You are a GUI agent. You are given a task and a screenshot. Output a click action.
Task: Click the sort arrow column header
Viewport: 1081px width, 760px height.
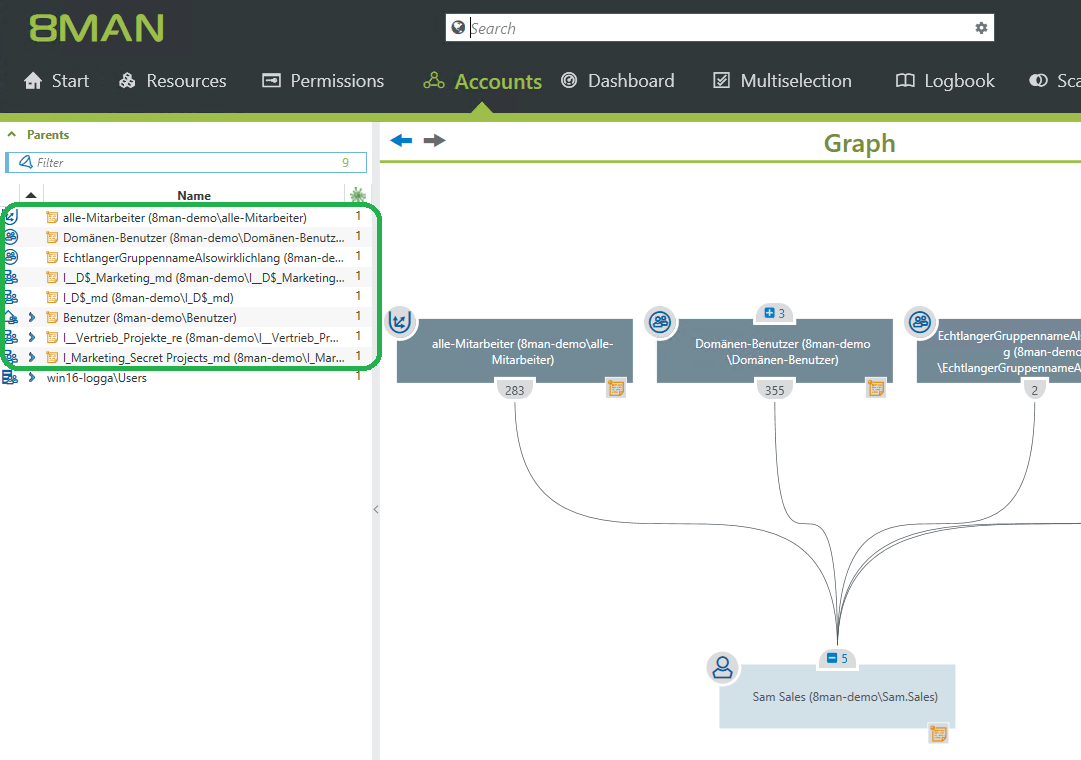tap(31, 195)
